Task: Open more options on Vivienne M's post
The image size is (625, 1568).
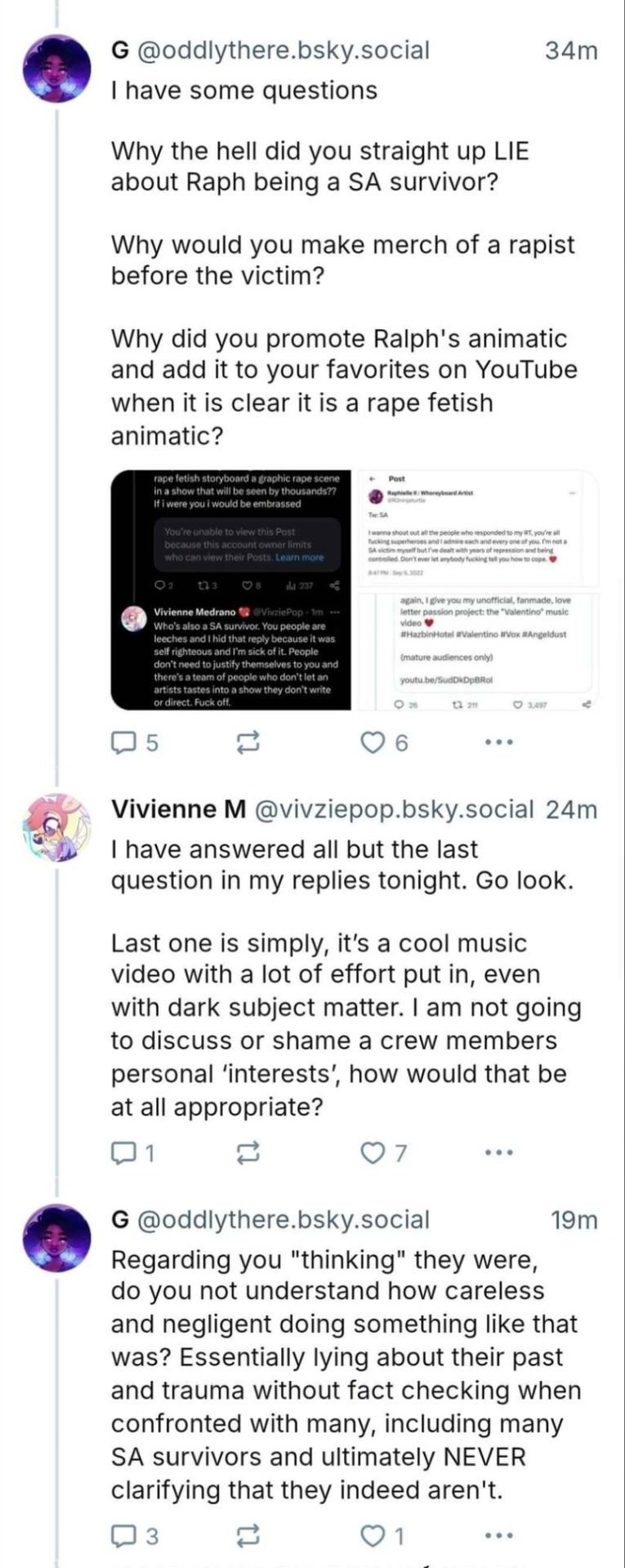Action: point(498,1152)
